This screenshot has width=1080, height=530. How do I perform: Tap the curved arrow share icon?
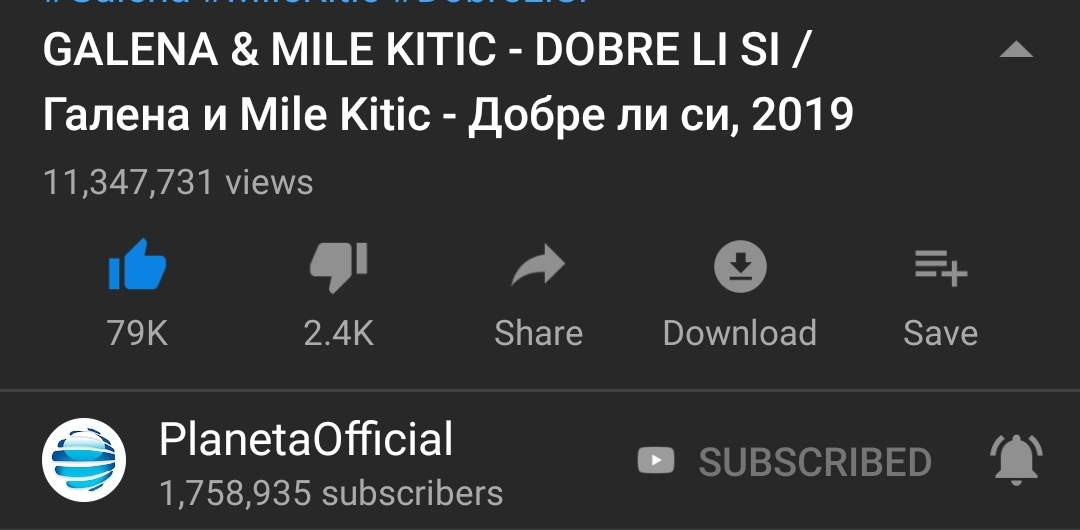(x=538, y=265)
